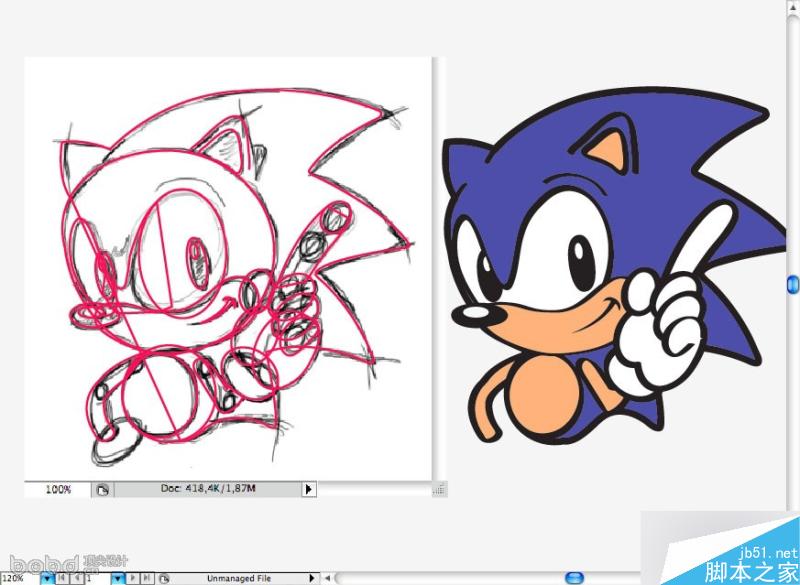The height and width of the screenshot is (585, 800).
Task: Click the Unmanaged File status text
Action: coord(239,578)
